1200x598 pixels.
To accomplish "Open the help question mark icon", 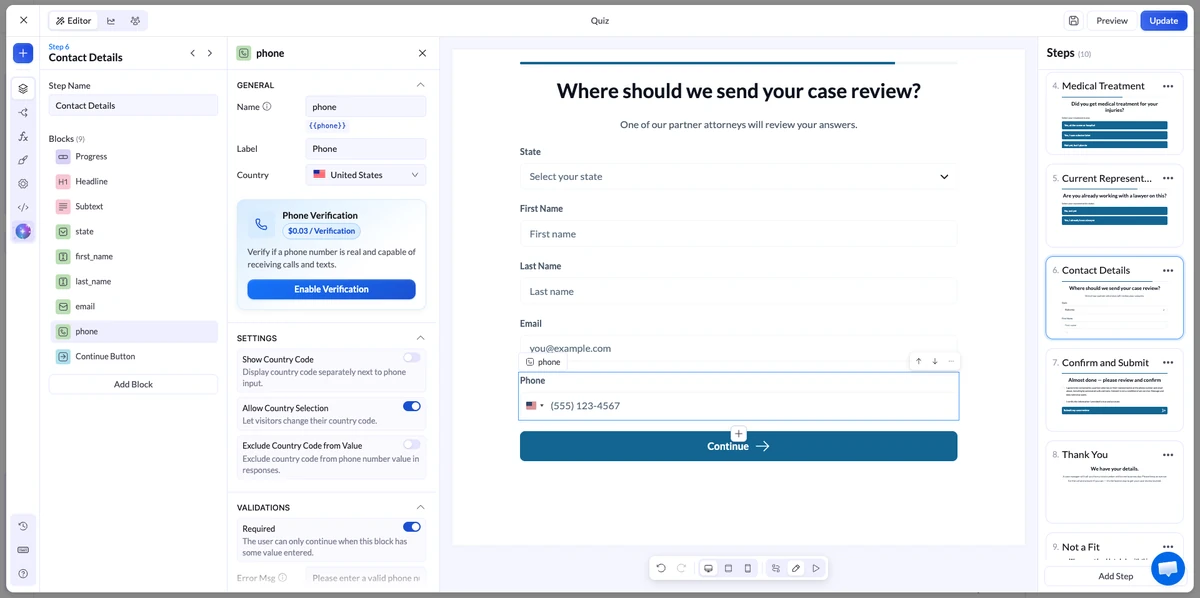I will (23, 573).
